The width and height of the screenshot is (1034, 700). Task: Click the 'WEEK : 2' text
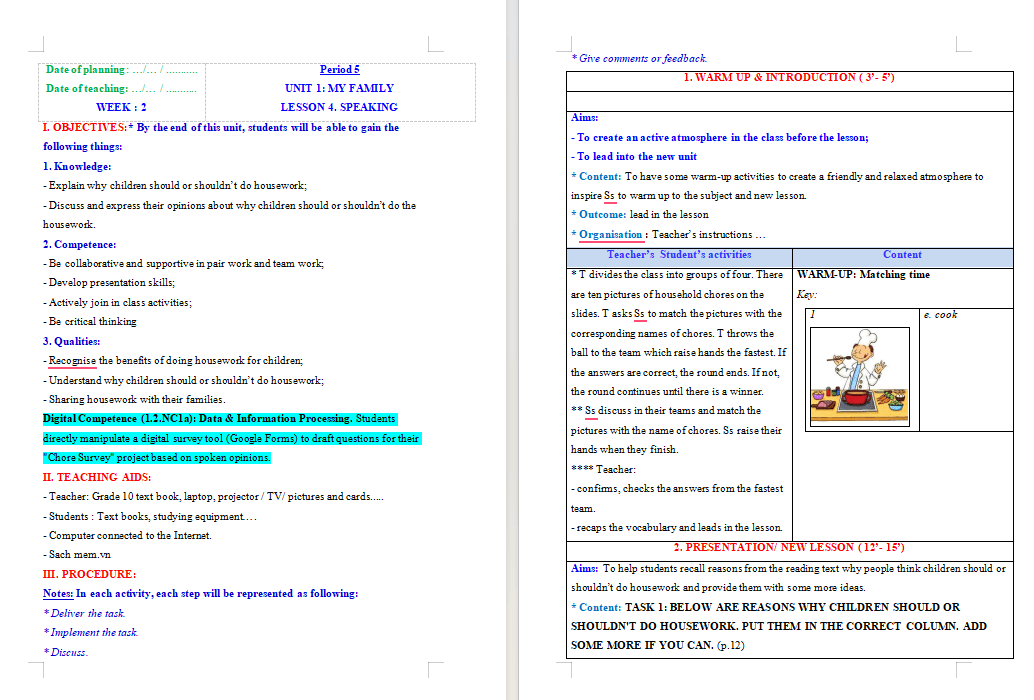click(x=121, y=107)
